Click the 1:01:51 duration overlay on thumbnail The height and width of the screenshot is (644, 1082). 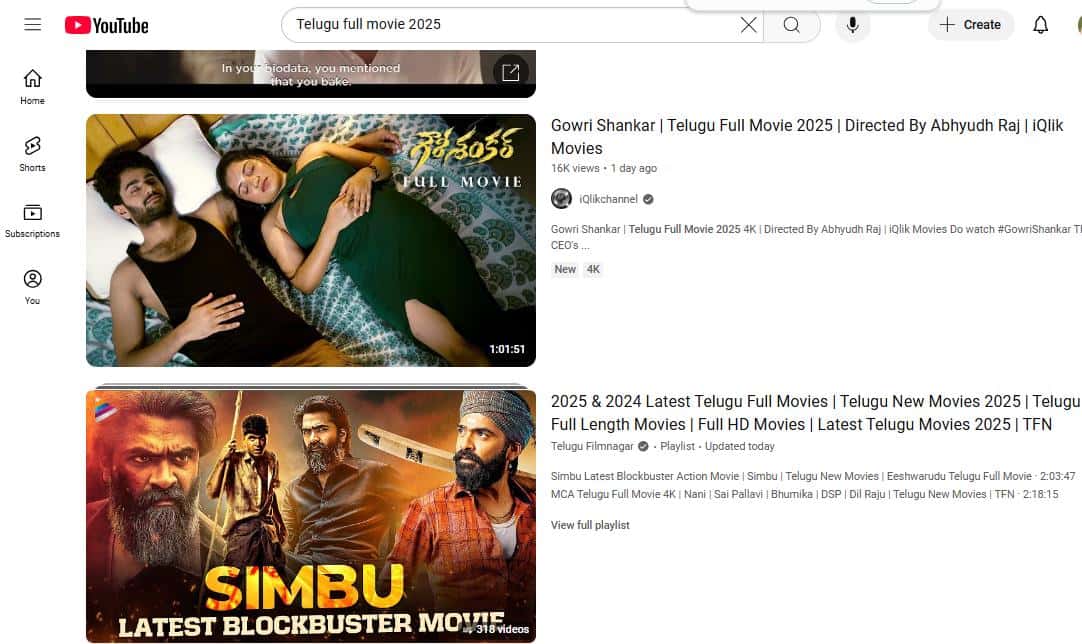pos(508,351)
